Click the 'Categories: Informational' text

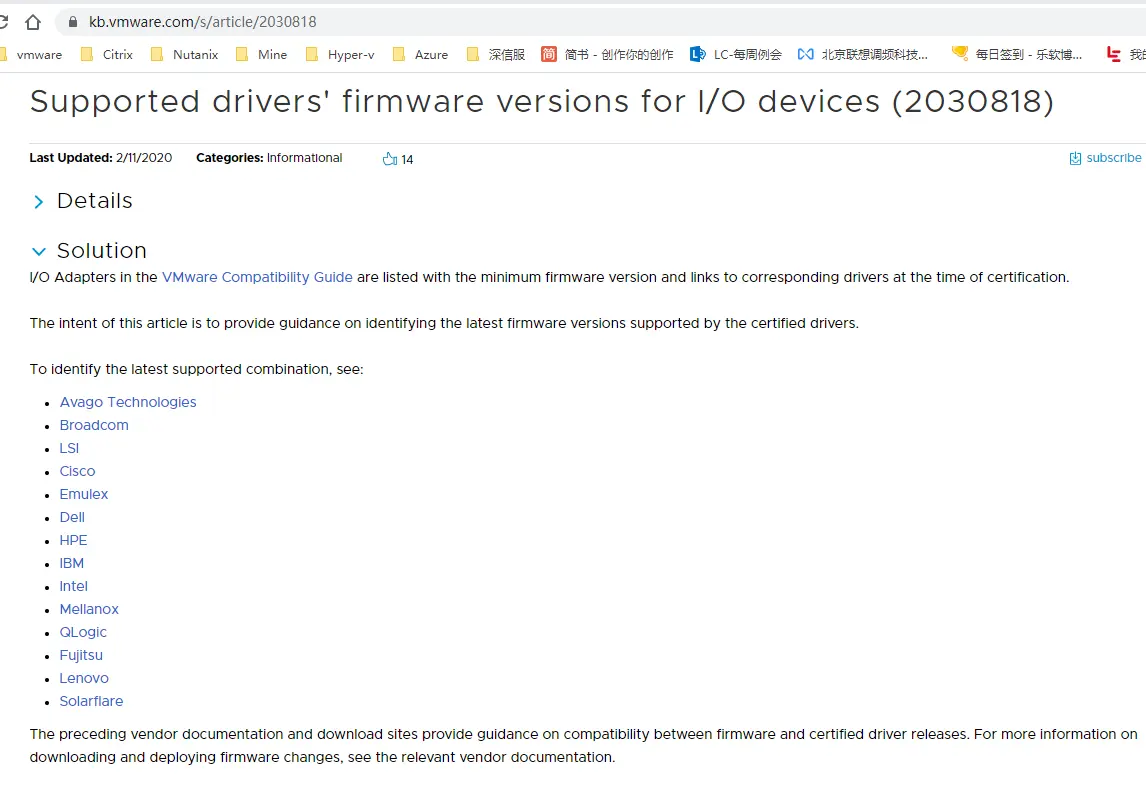[269, 158]
